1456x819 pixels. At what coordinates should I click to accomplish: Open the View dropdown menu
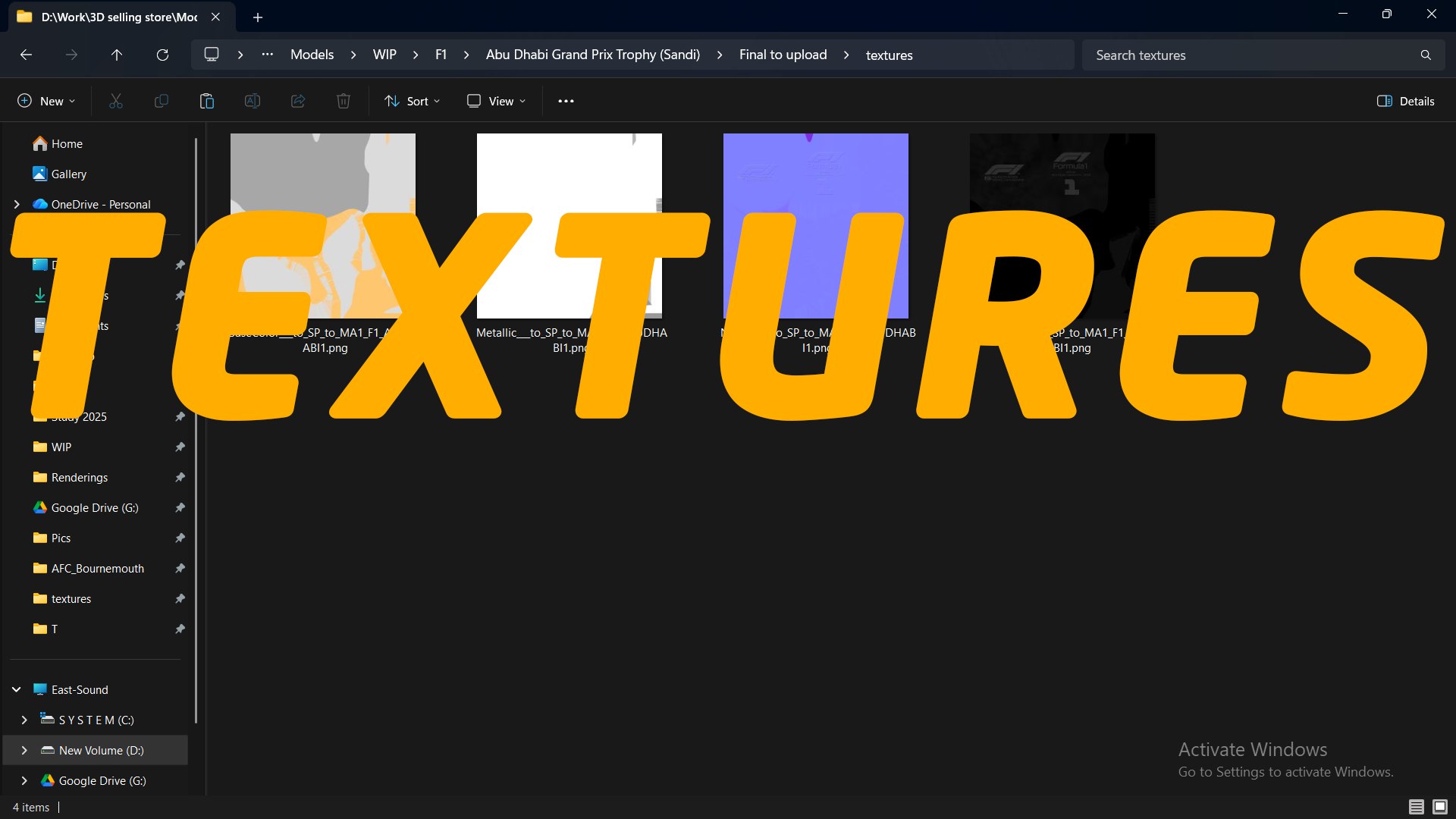tap(497, 101)
